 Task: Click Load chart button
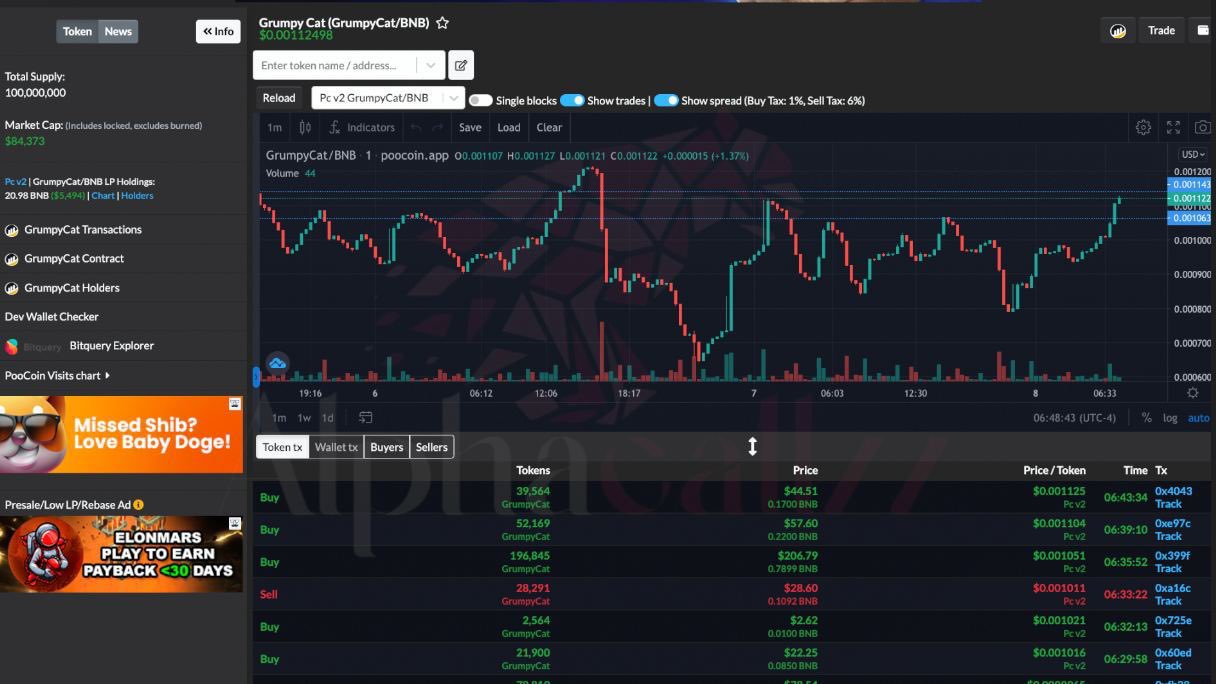tap(509, 127)
